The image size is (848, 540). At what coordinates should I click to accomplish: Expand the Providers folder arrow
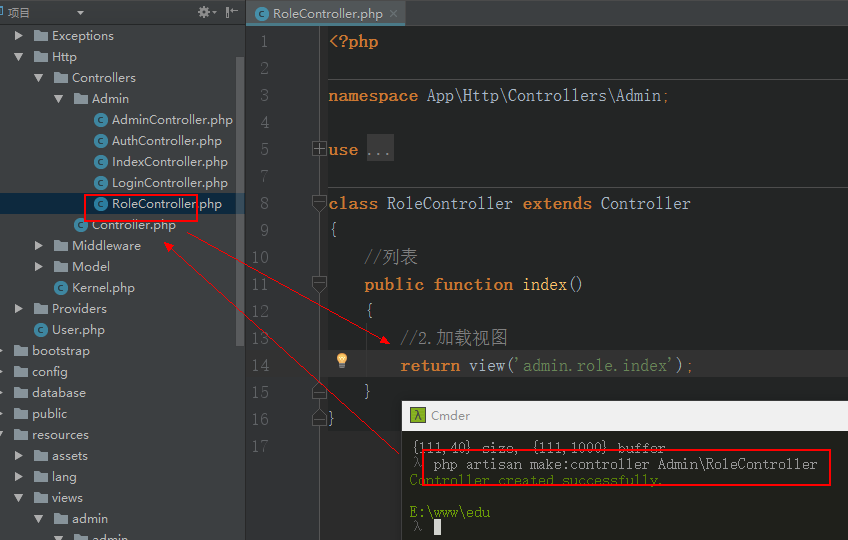(x=19, y=309)
